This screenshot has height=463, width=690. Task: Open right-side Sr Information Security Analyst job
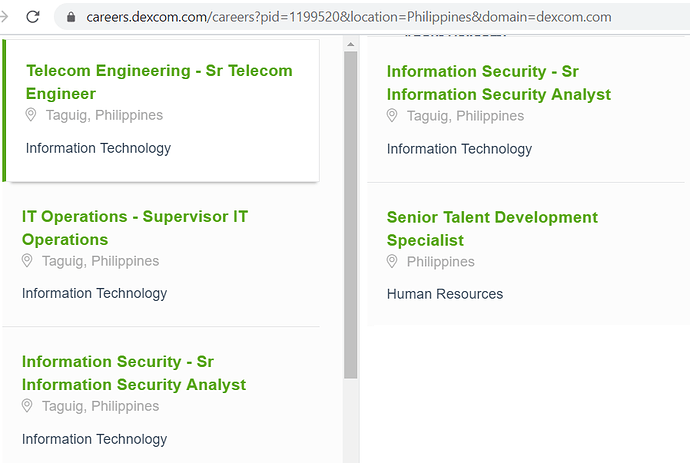pyautogui.click(x=499, y=83)
